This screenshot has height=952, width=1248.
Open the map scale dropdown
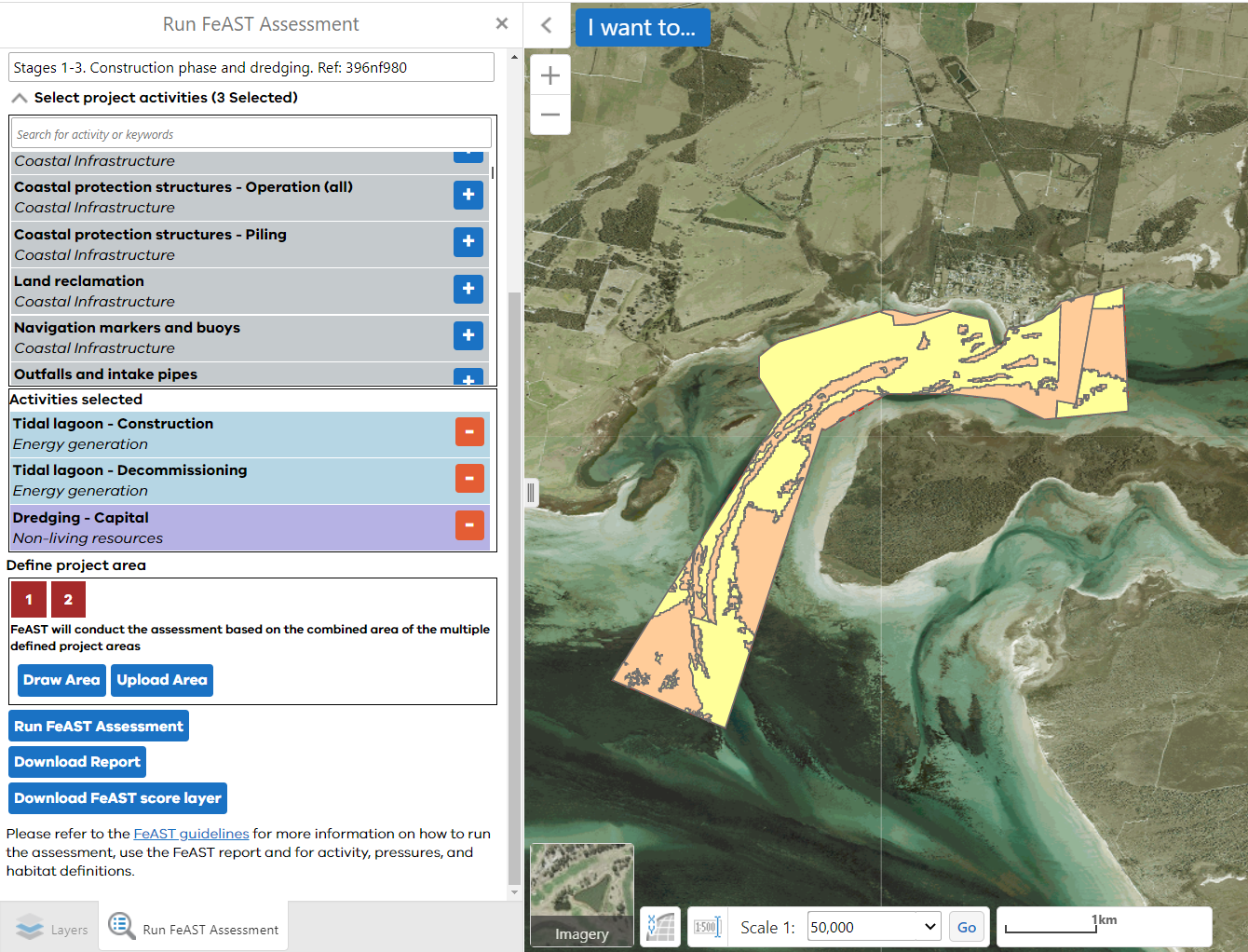click(x=874, y=927)
